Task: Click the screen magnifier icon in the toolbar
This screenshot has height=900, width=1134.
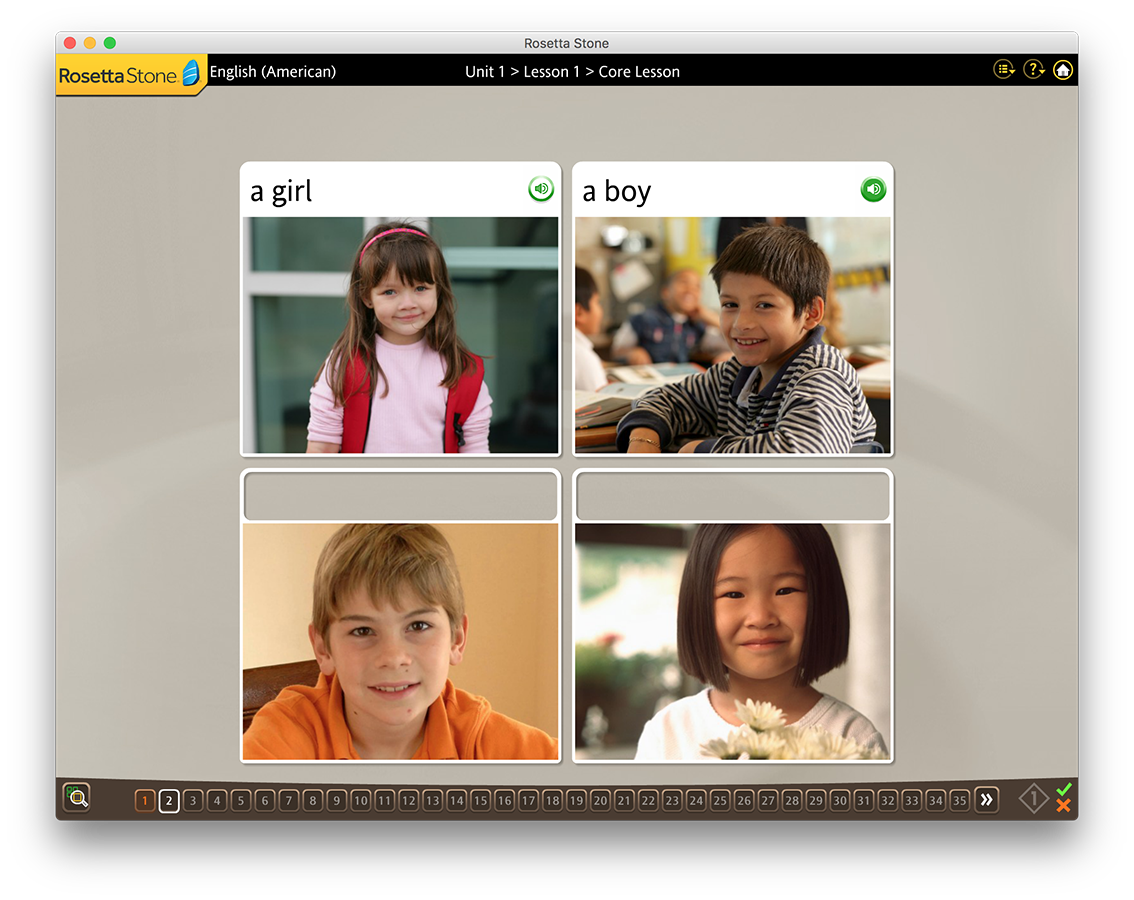Action: click(x=78, y=798)
